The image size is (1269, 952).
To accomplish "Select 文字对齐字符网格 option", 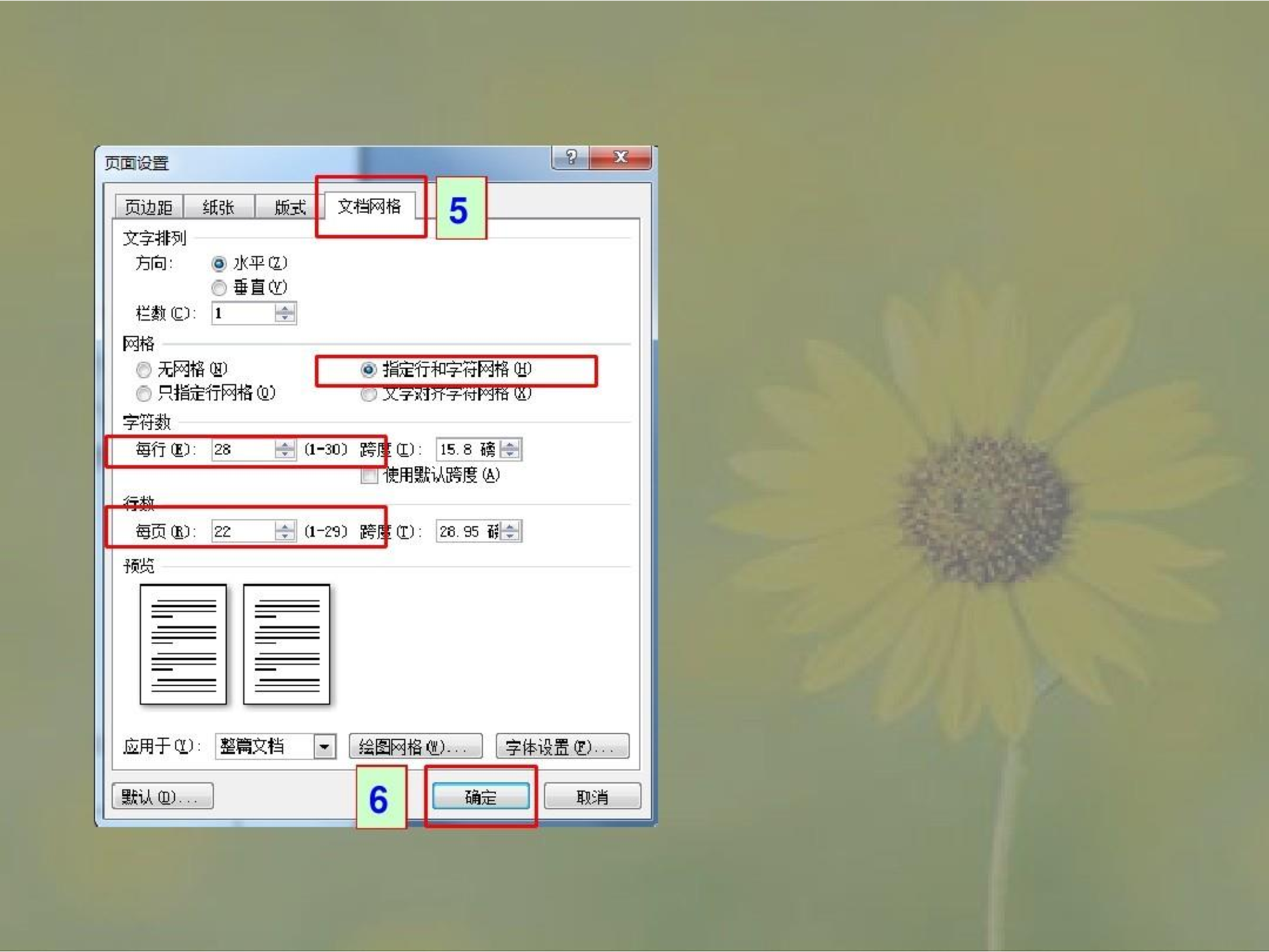I will pyautogui.click(x=369, y=394).
